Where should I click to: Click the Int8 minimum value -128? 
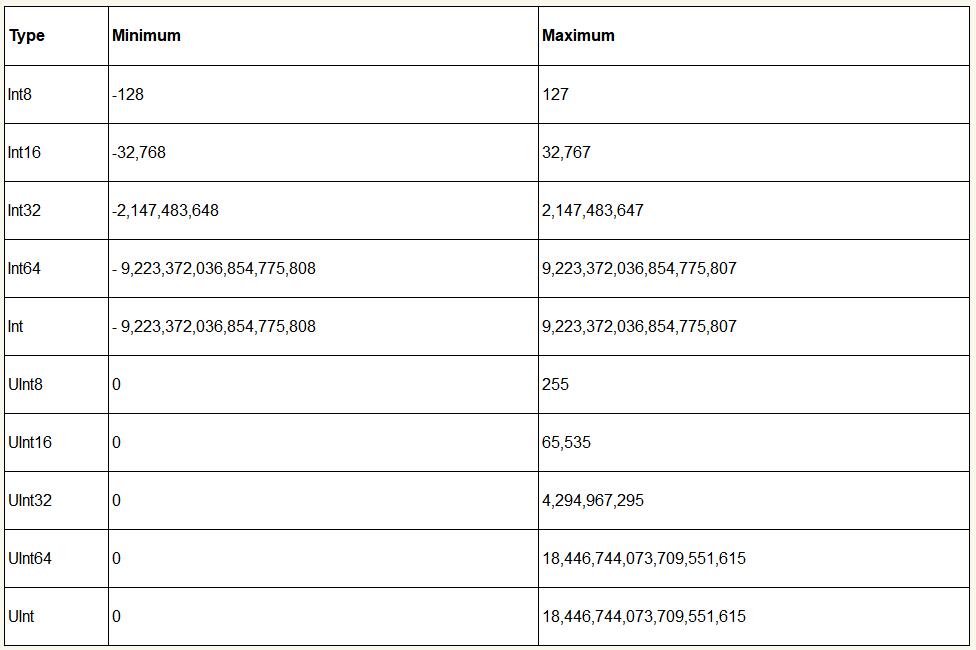[x=128, y=94]
